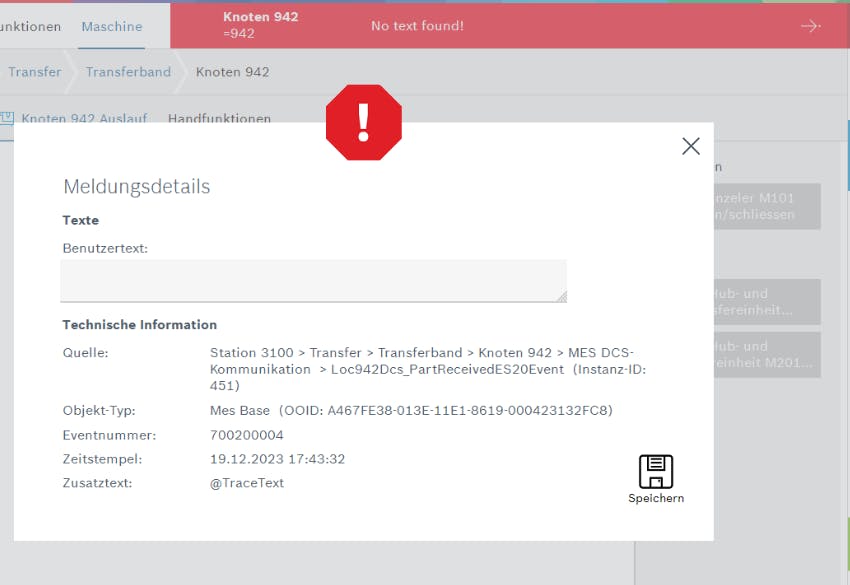Close the Meldungsdetails dialog with the X
This screenshot has height=585, width=850.
tap(690, 146)
